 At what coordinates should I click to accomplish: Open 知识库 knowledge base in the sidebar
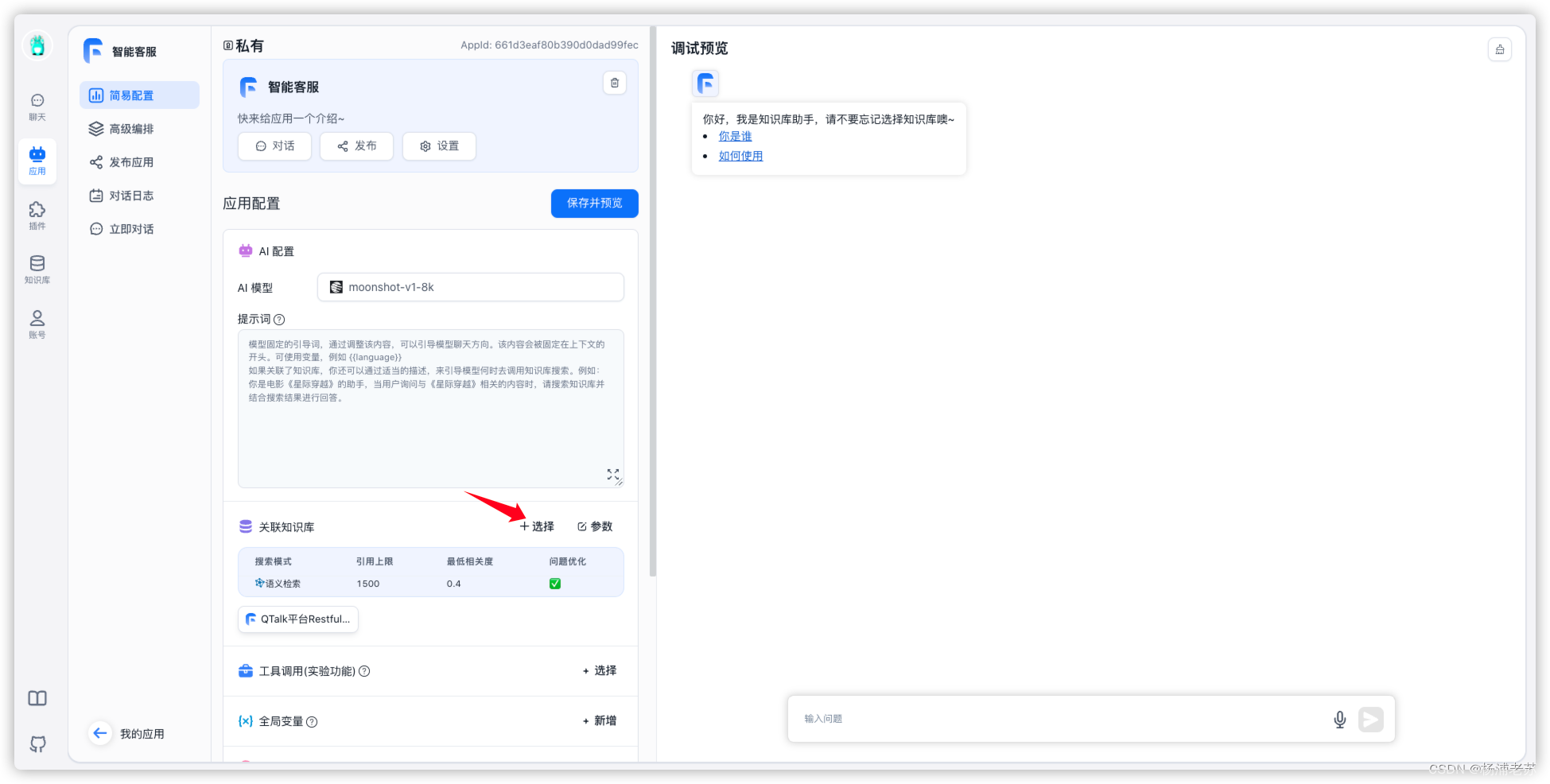click(x=37, y=270)
